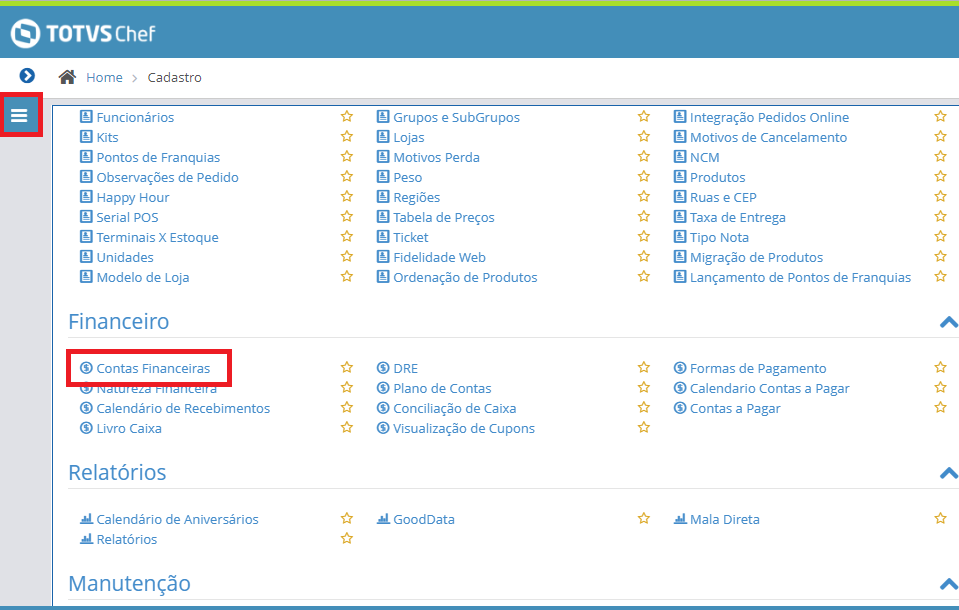Click the Serial POS form icon
959x610 pixels.
click(86, 217)
